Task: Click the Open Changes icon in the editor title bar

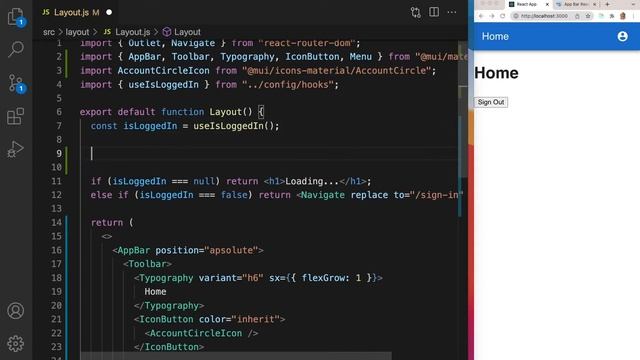Action: click(416, 12)
